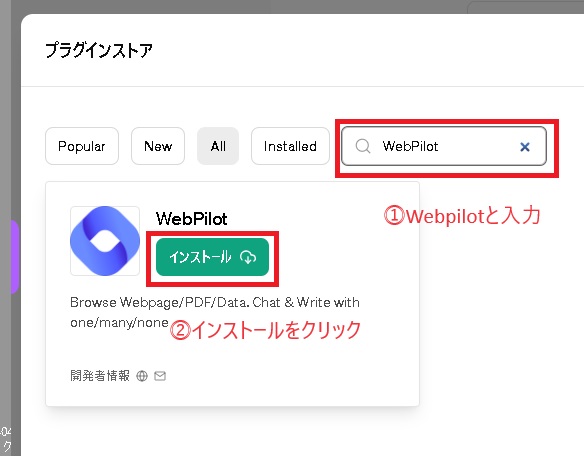Click the search magnifier icon
This screenshot has height=456, width=584.
(363, 146)
